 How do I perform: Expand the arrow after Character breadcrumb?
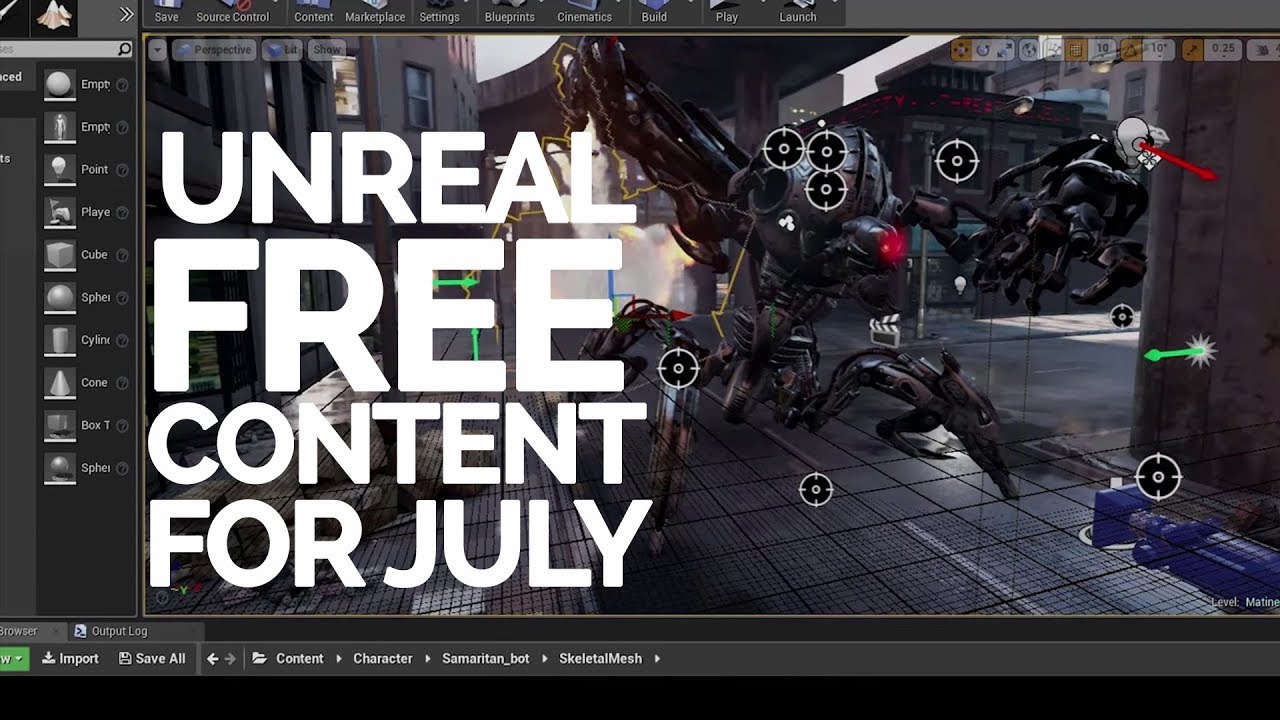click(x=427, y=658)
